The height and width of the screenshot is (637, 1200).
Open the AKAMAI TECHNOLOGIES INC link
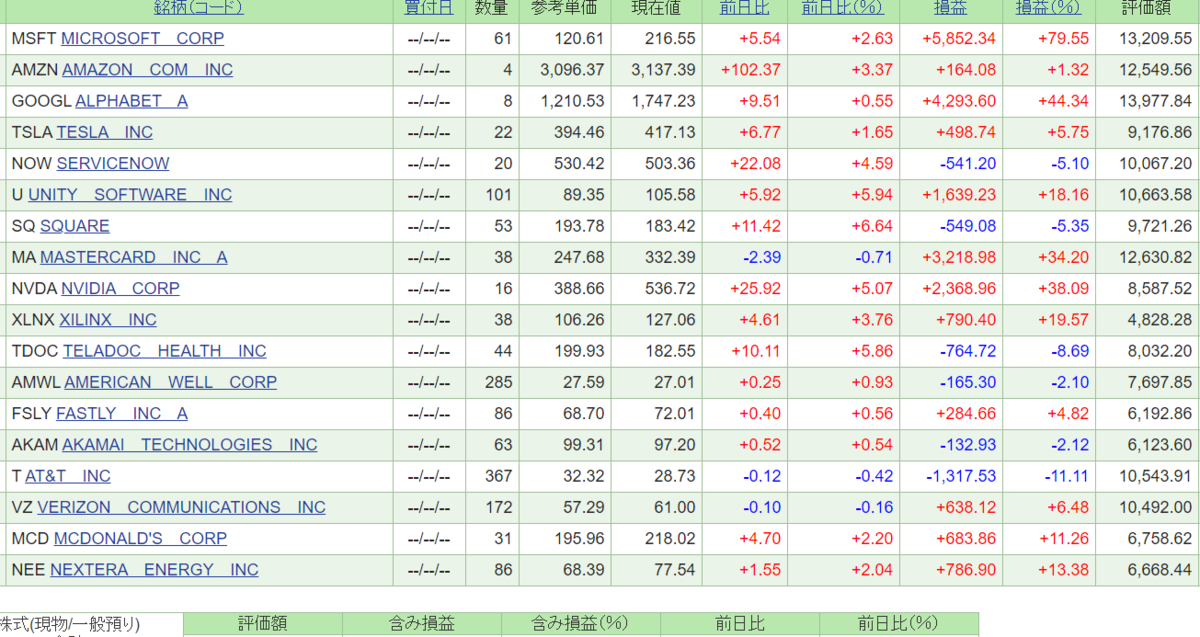click(190, 445)
